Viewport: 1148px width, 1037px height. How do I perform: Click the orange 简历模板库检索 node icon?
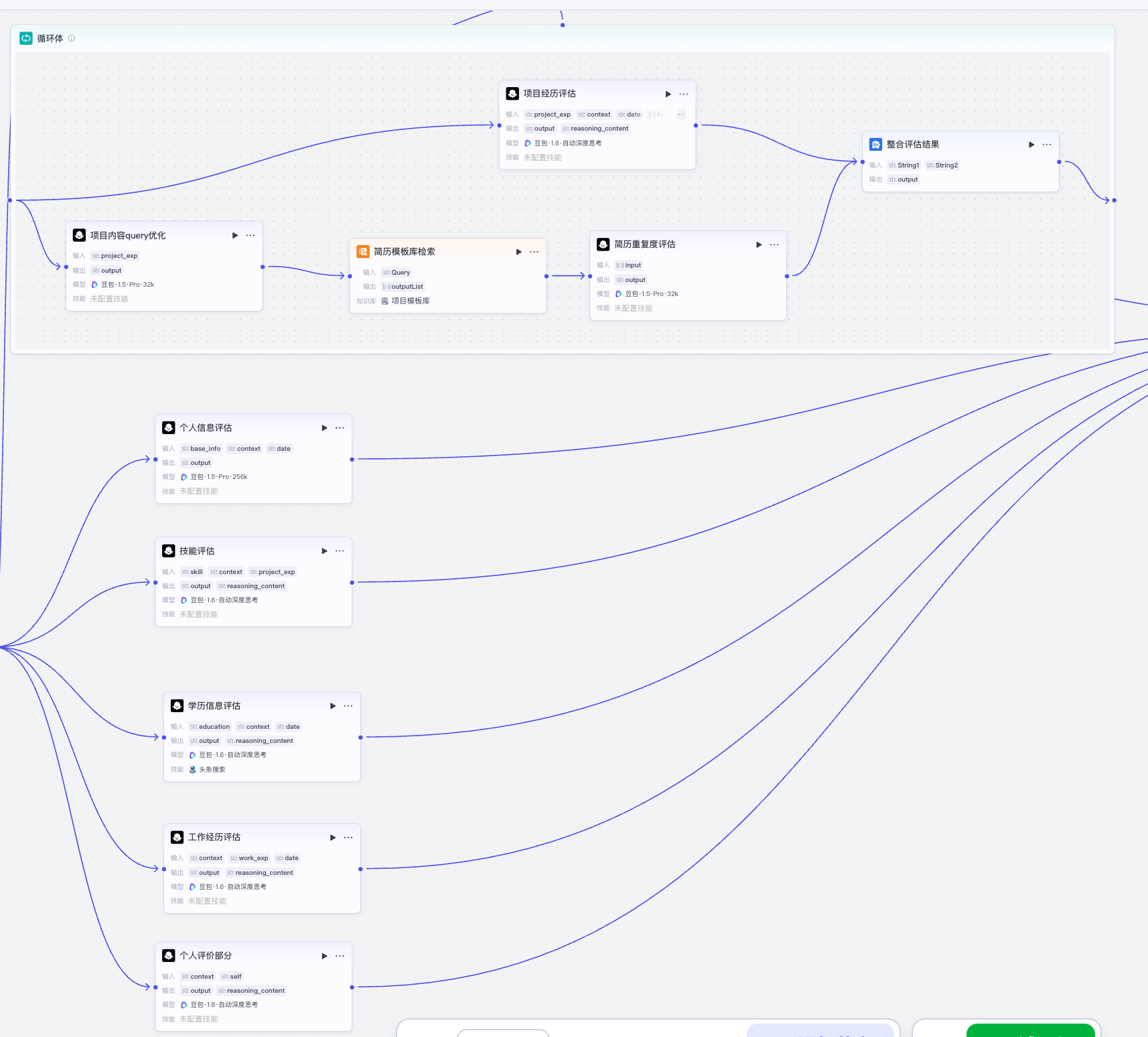(363, 252)
